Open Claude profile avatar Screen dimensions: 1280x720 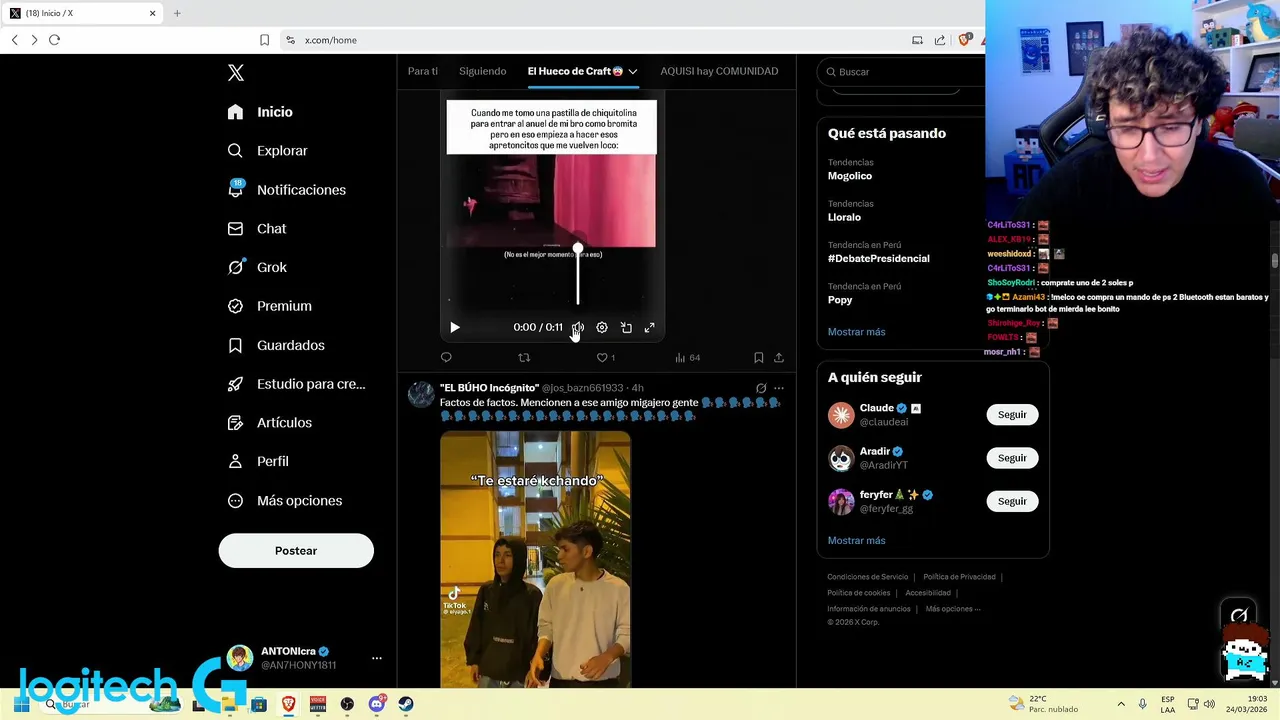(841, 415)
